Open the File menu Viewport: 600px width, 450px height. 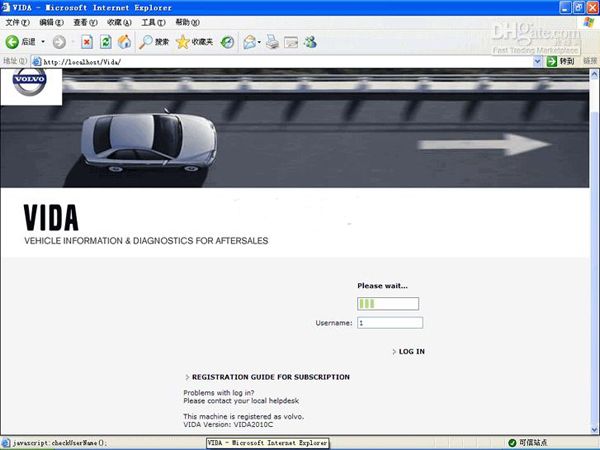(17, 22)
